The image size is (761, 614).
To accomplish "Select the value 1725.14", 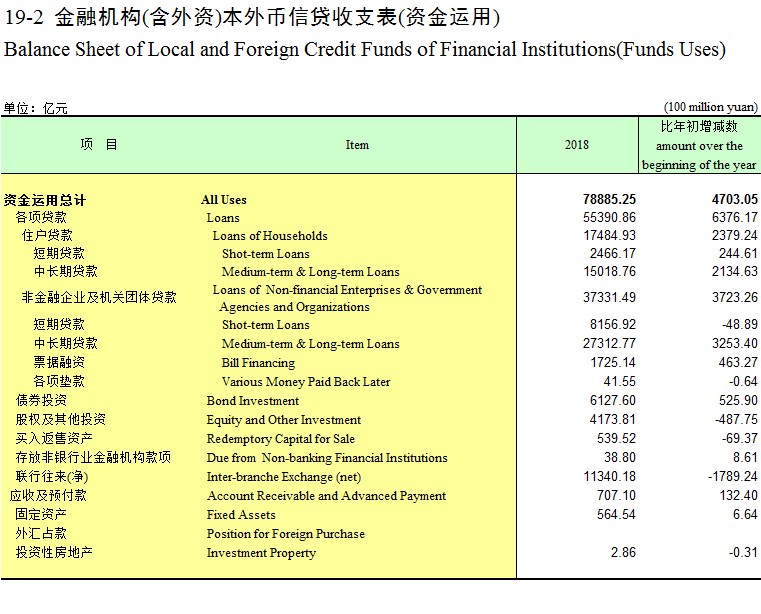I will tap(612, 362).
